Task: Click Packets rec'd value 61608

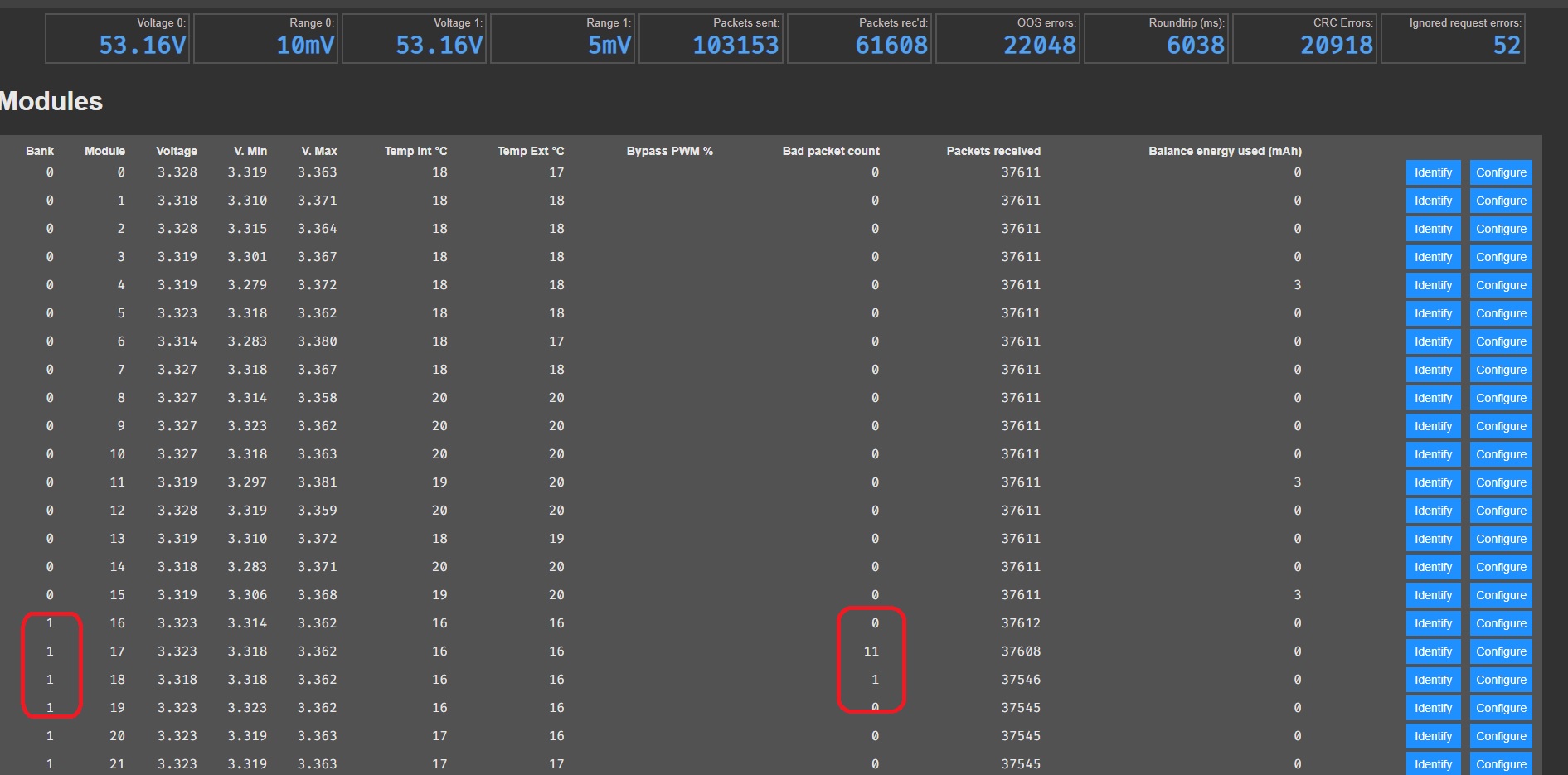Action: click(x=891, y=45)
